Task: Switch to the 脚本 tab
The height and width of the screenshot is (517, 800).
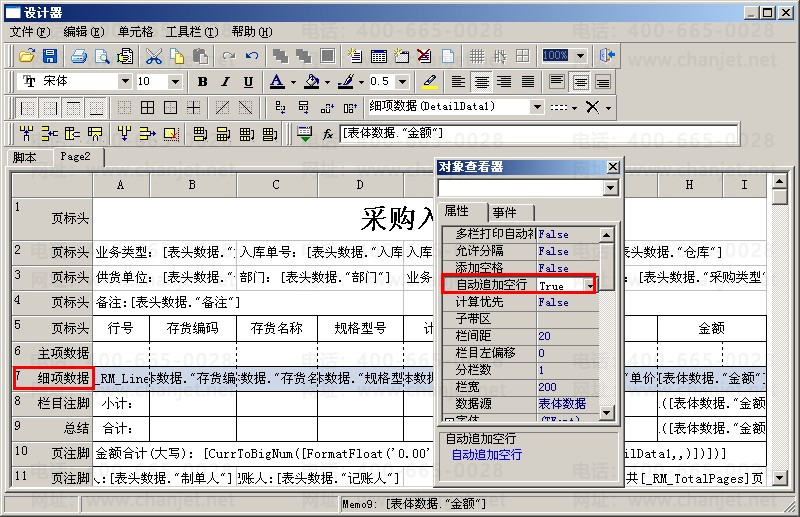Action: pyautogui.click(x=25, y=157)
